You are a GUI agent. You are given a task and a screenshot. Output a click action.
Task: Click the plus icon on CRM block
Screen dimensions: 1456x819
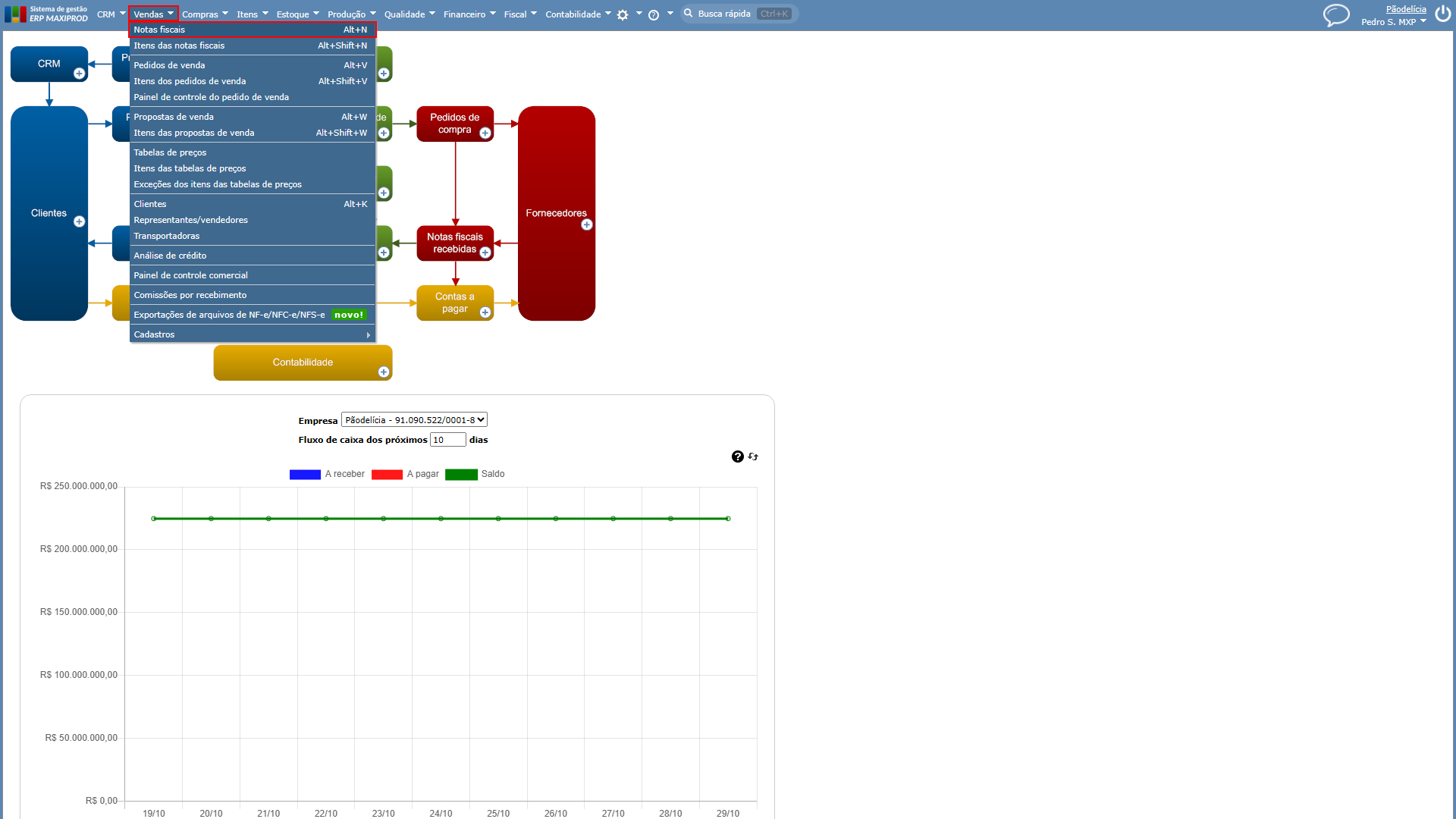pos(79,74)
